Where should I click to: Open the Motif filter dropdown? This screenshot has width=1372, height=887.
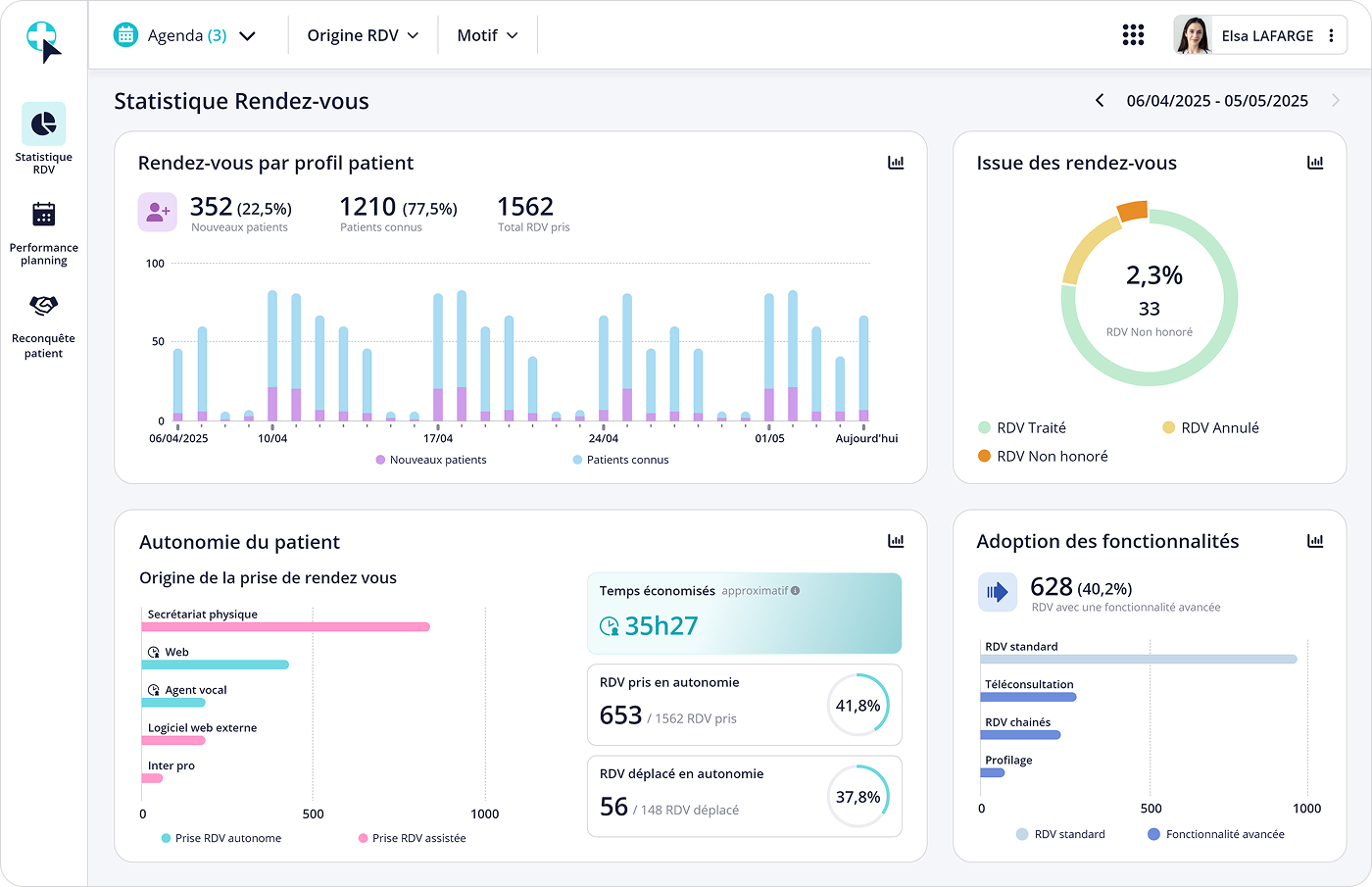coord(487,35)
